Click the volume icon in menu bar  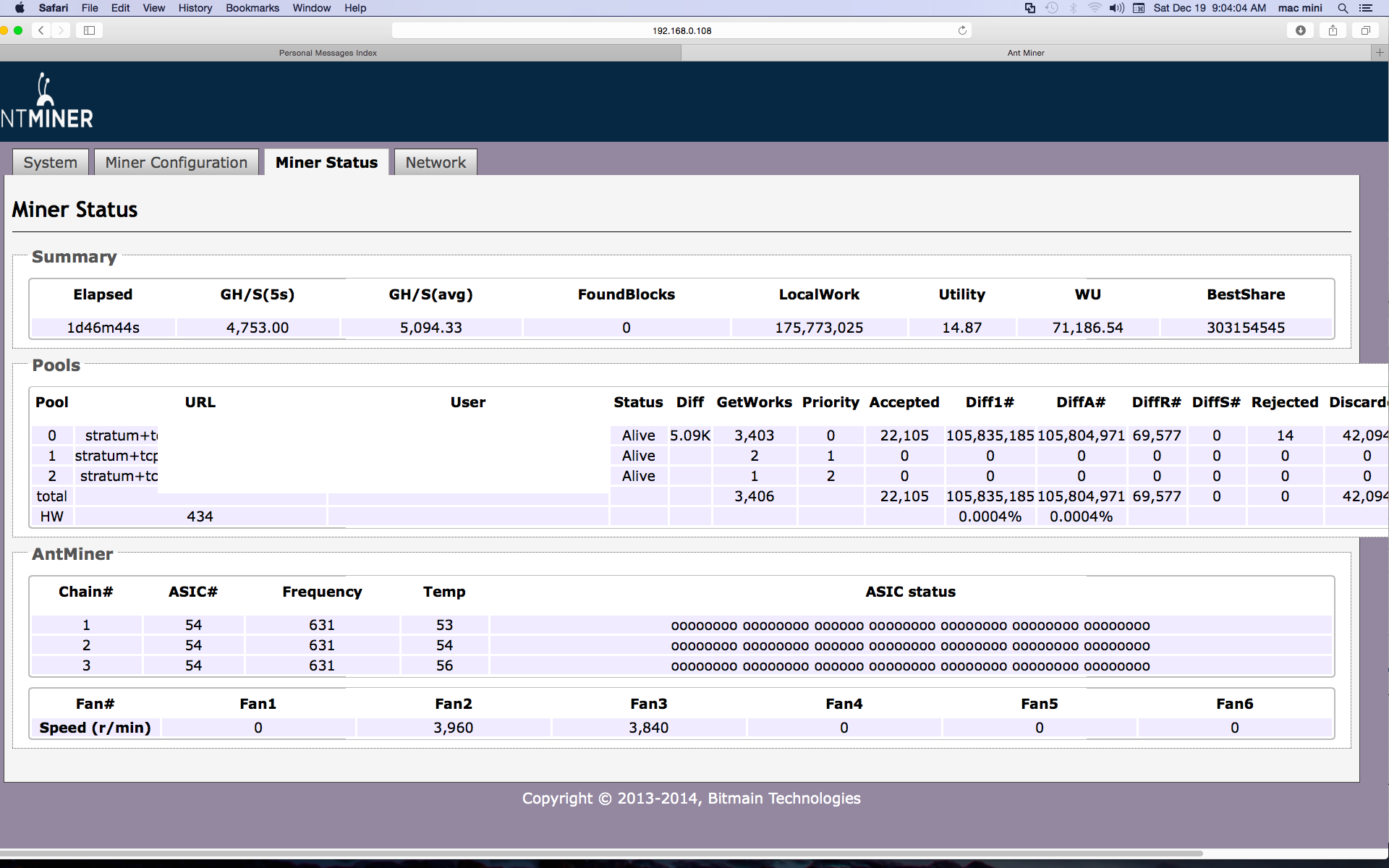[1117, 8]
